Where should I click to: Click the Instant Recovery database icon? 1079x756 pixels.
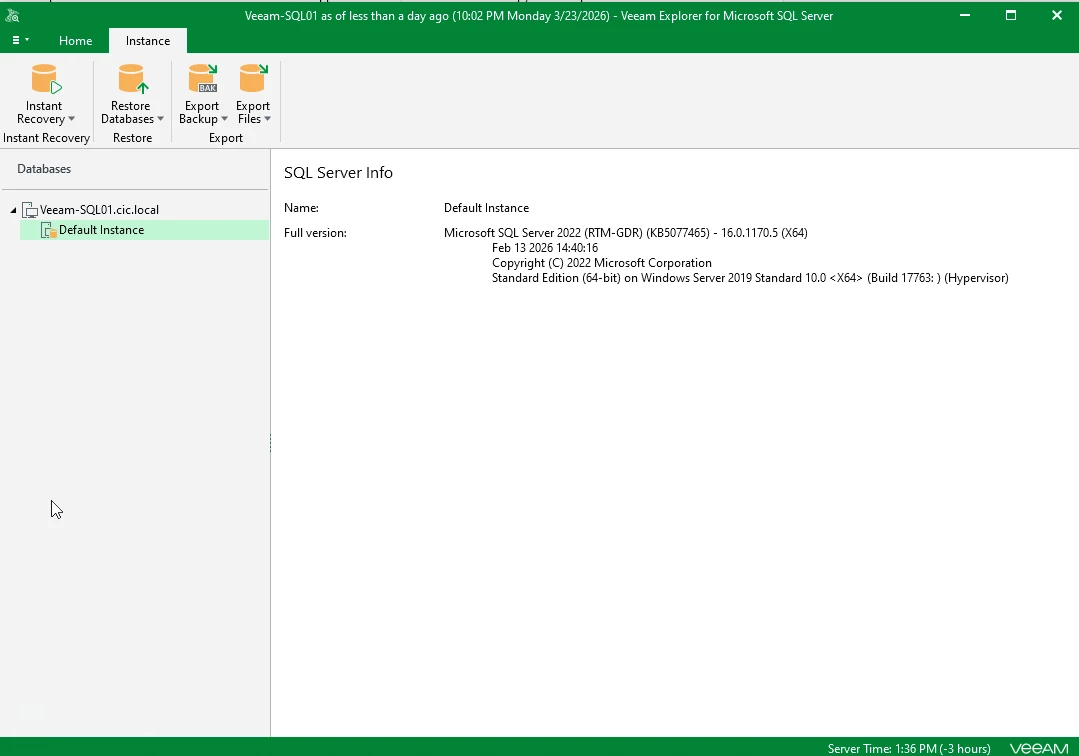[x=47, y=78]
